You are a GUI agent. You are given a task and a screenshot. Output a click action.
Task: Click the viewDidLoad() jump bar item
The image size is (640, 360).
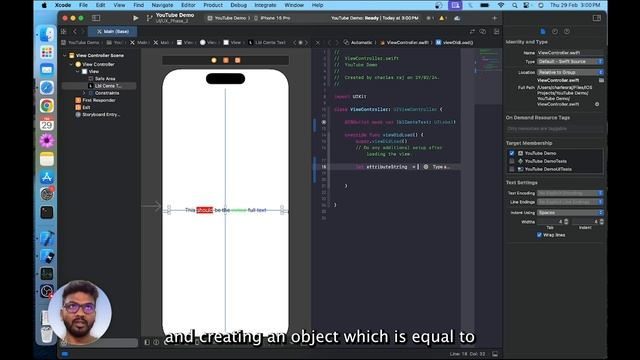coord(454,42)
